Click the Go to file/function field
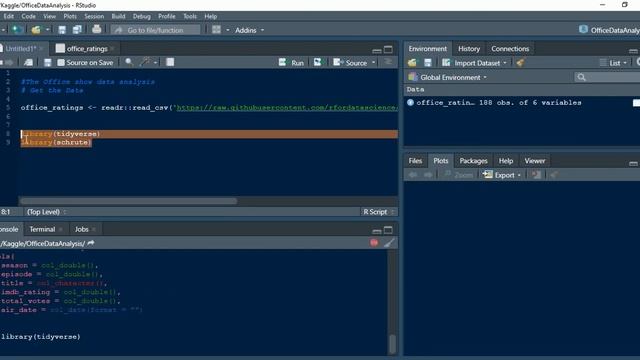This screenshot has height=360, width=640. point(156,30)
